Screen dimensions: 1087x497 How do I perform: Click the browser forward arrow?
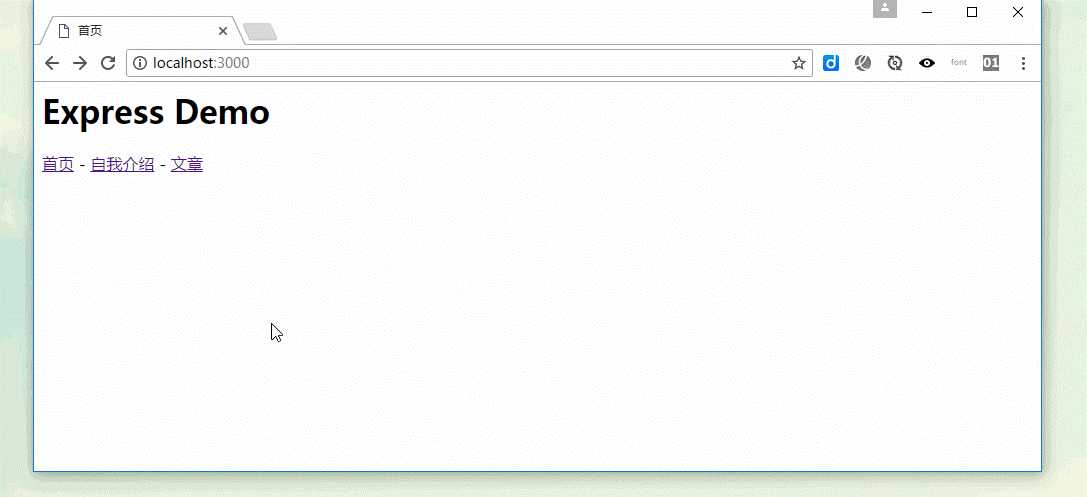[x=80, y=63]
